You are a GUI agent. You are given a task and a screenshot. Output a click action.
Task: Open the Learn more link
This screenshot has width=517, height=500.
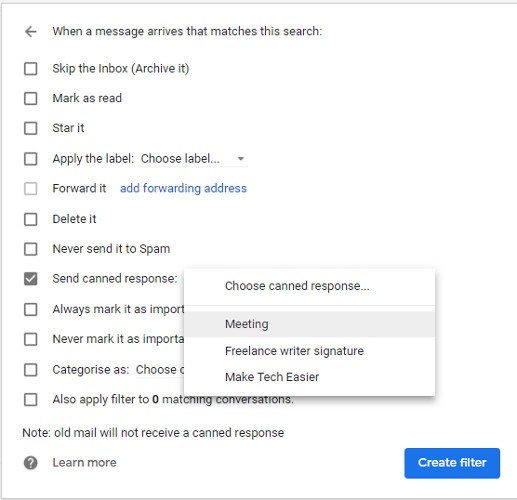(x=84, y=463)
